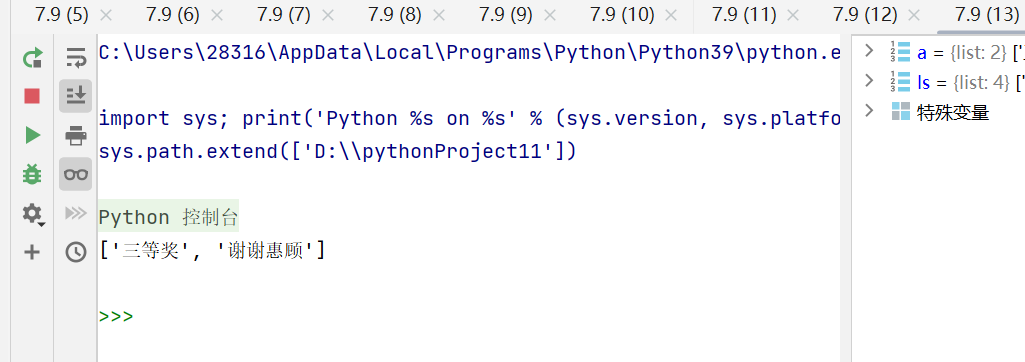1025x362 pixels.
Task: Toggle soft-wrap icon
Action: (x=76, y=58)
